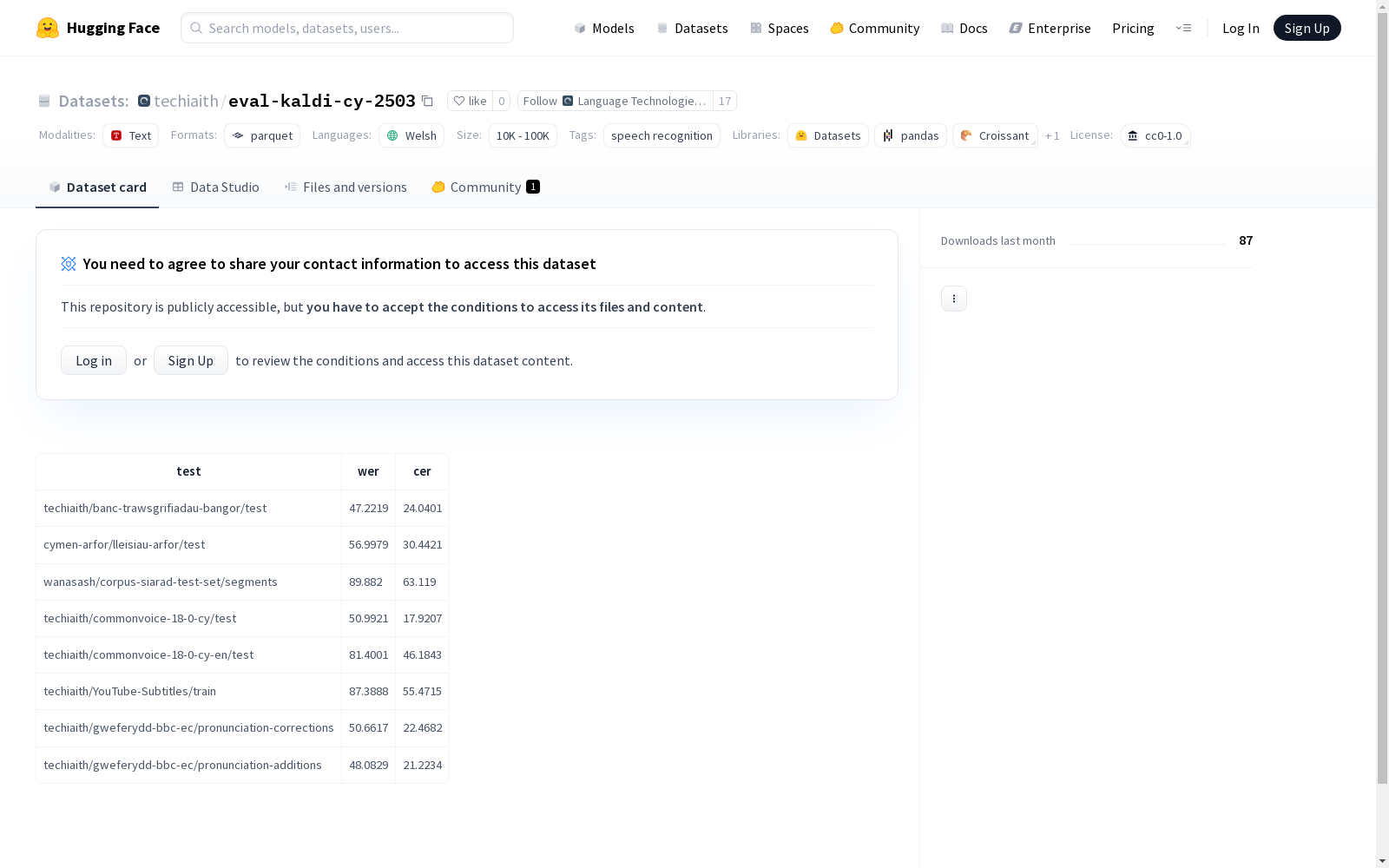
Task: Click the like count 0
Action: pyautogui.click(x=501, y=101)
